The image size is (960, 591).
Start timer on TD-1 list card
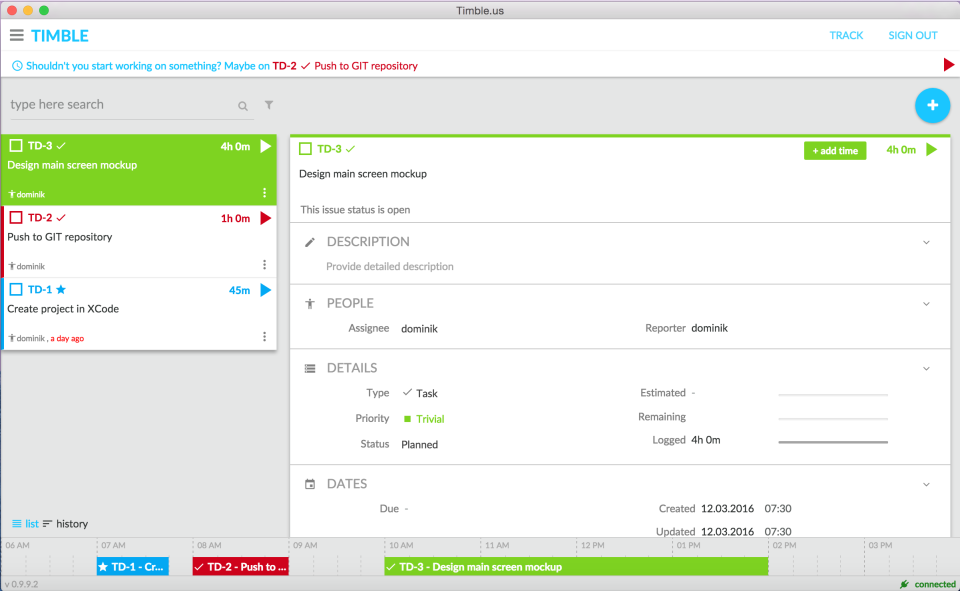click(266, 290)
